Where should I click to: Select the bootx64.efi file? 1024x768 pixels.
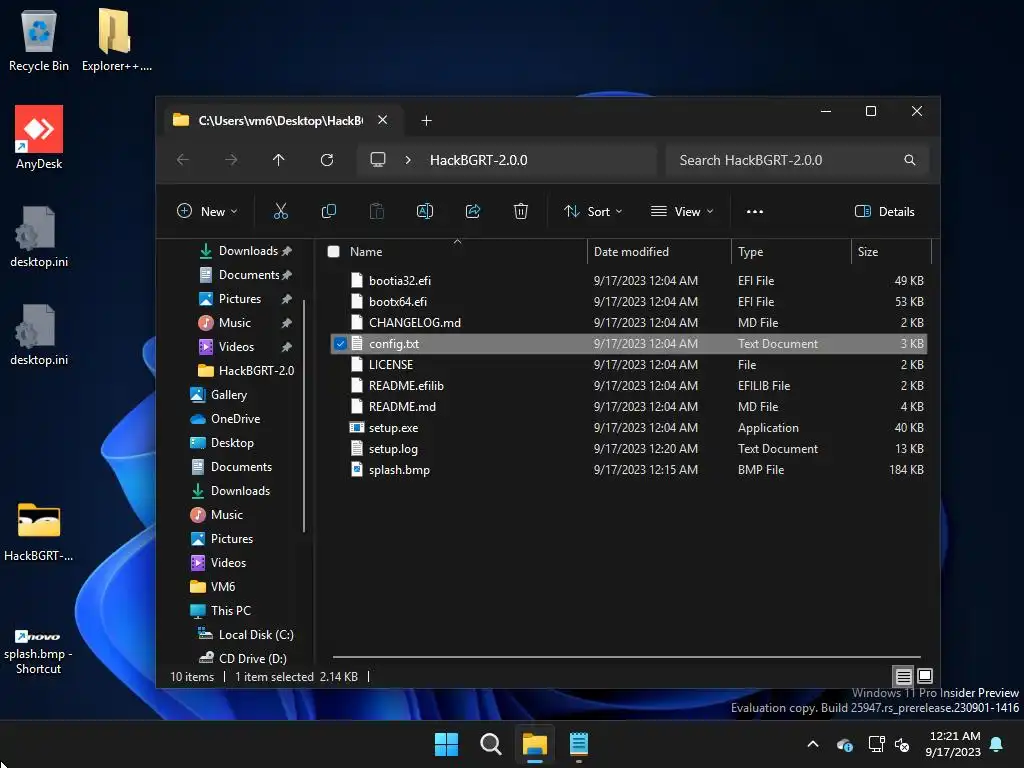click(x=398, y=302)
